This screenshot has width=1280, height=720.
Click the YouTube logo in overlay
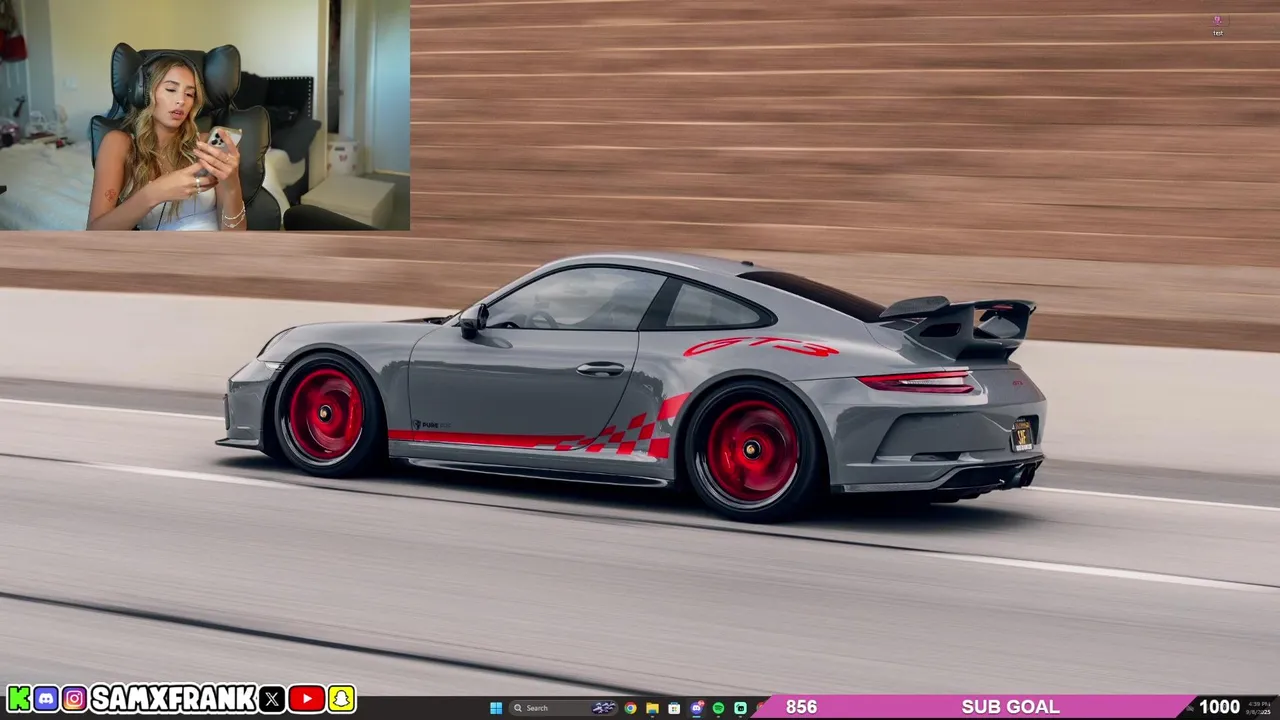pyautogui.click(x=306, y=698)
